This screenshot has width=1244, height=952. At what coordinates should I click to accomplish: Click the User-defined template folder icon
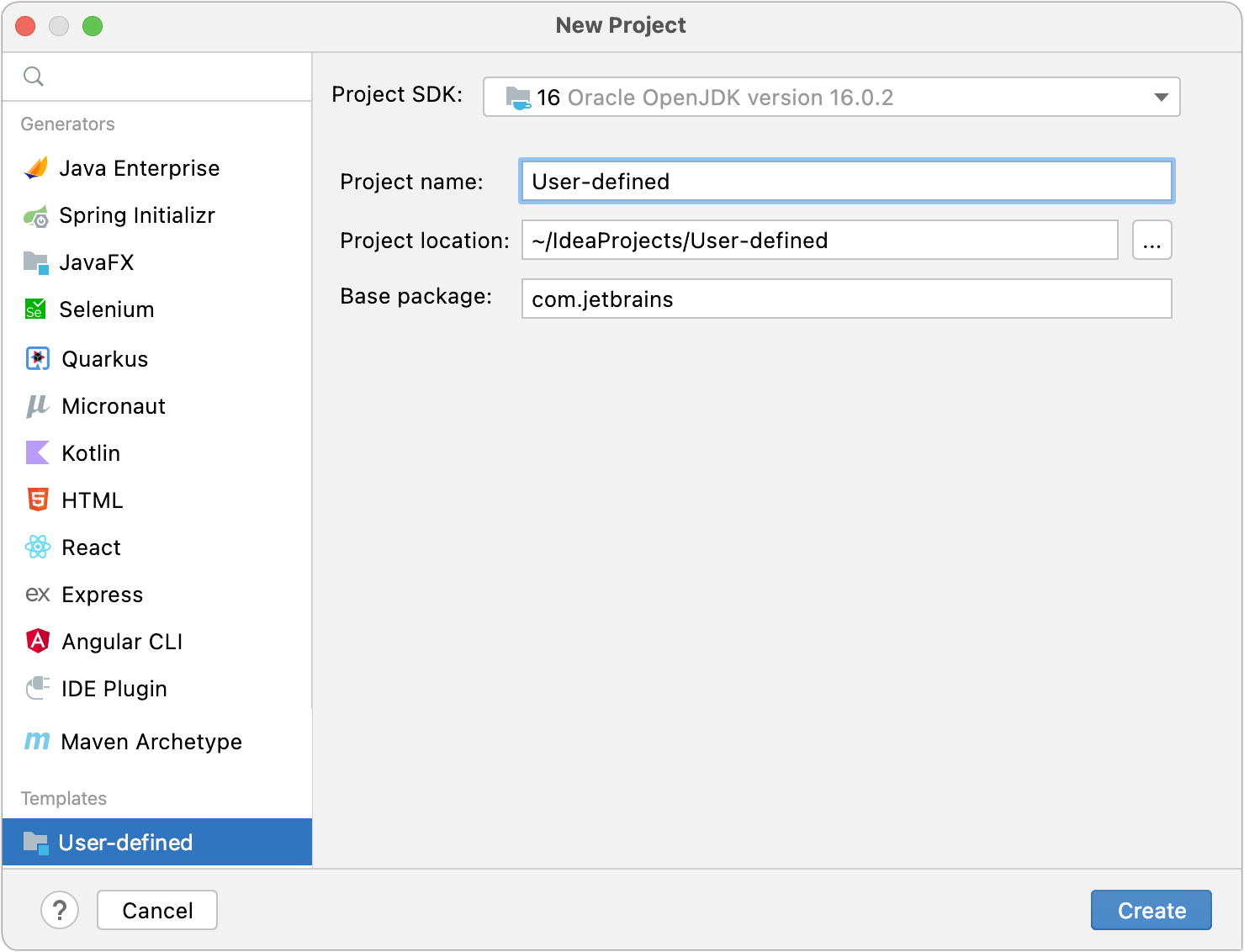coord(36,843)
